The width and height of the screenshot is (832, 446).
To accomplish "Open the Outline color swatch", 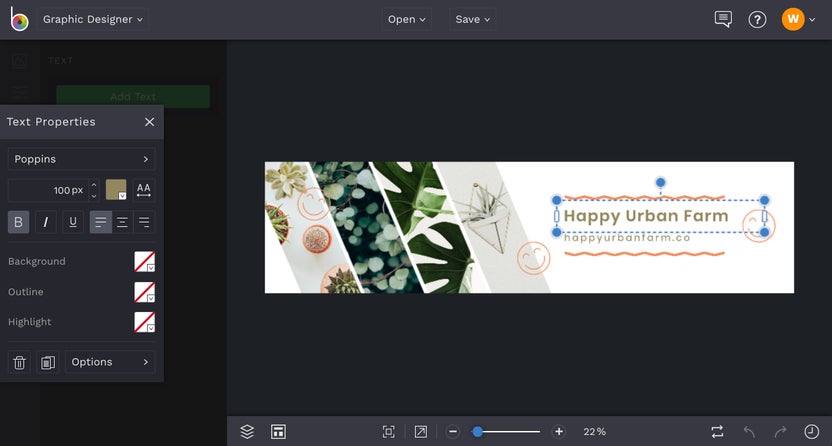I will tap(144, 292).
